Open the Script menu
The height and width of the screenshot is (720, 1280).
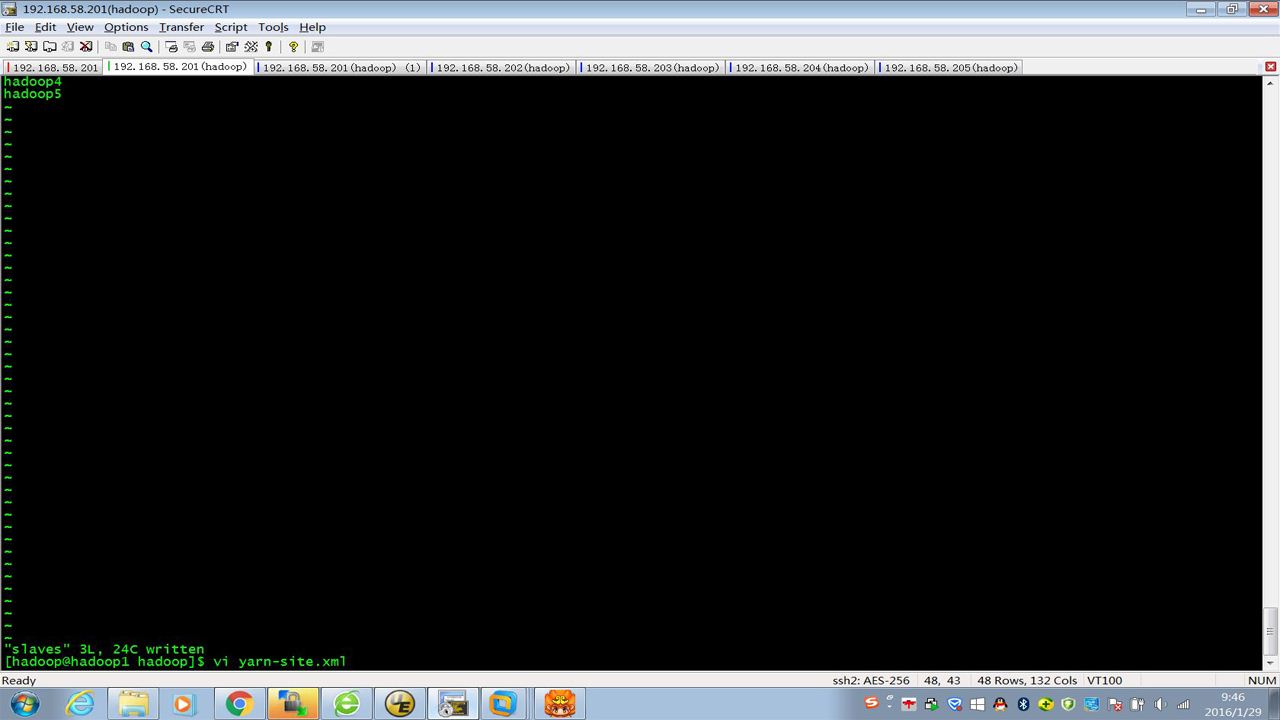point(230,27)
